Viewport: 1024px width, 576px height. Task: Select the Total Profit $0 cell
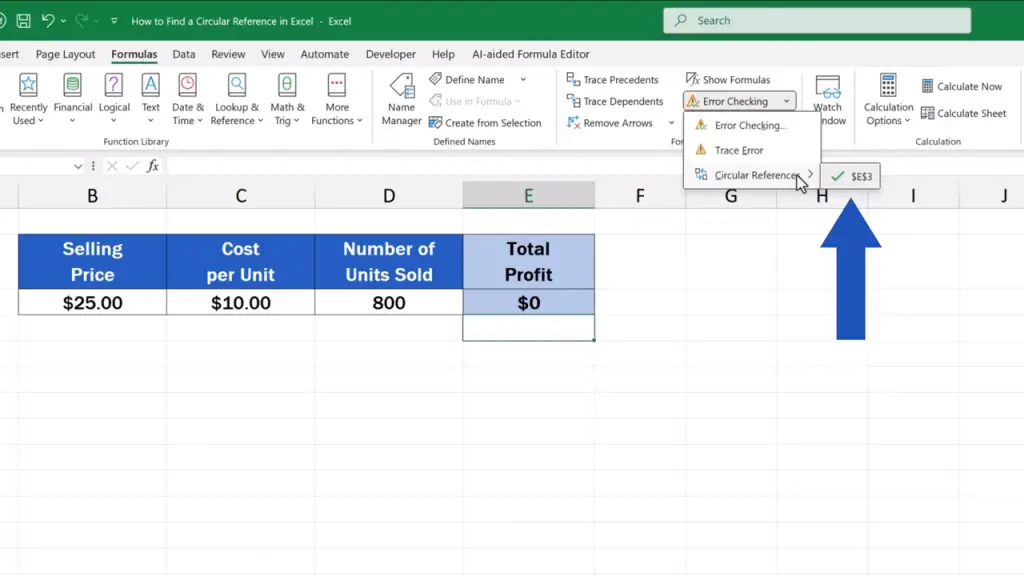pyautogui.click(x=528, y=303)
